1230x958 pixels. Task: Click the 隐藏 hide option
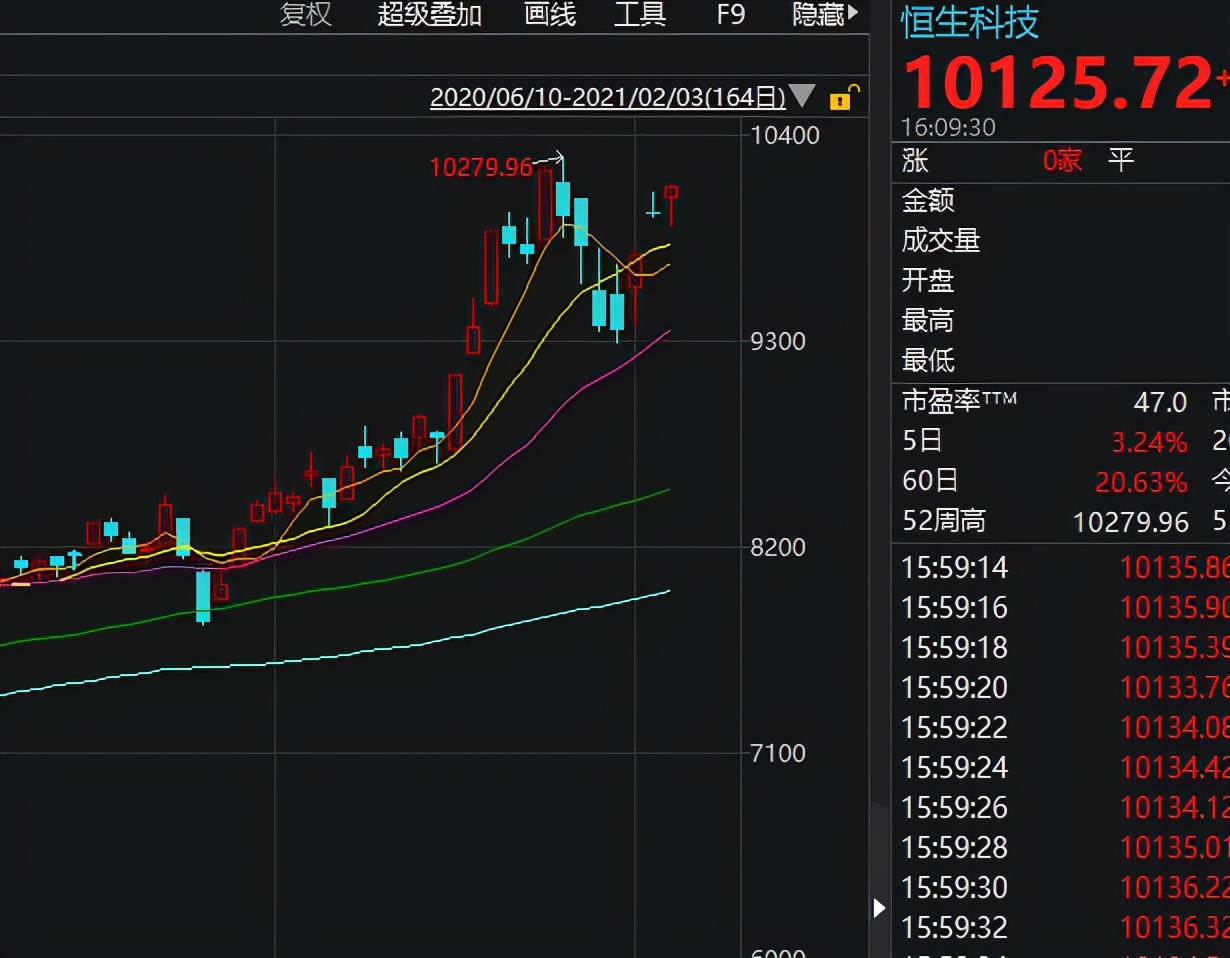point(820,14)
